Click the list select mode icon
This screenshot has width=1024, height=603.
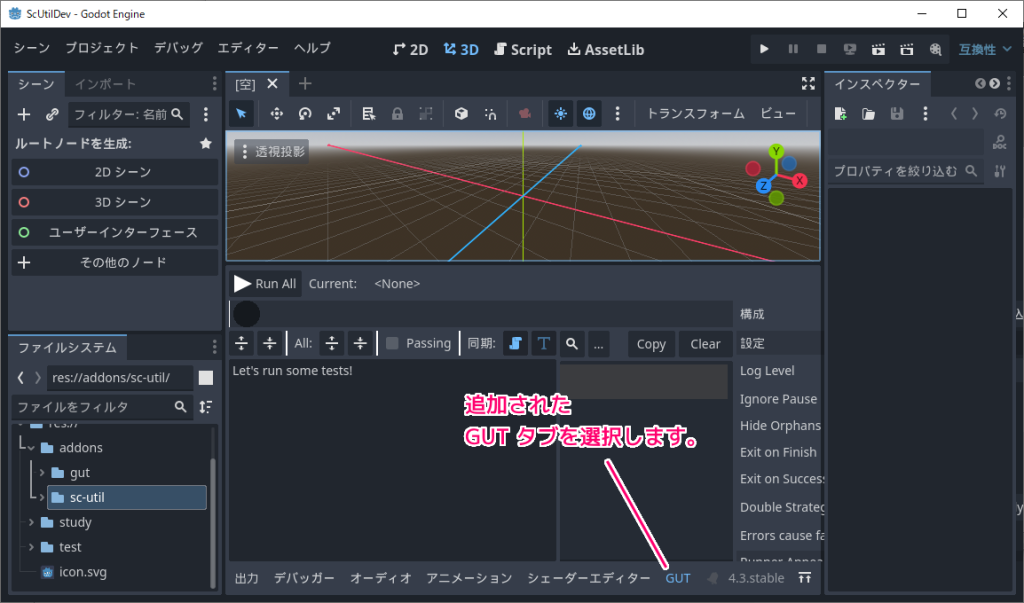[369, 114]
